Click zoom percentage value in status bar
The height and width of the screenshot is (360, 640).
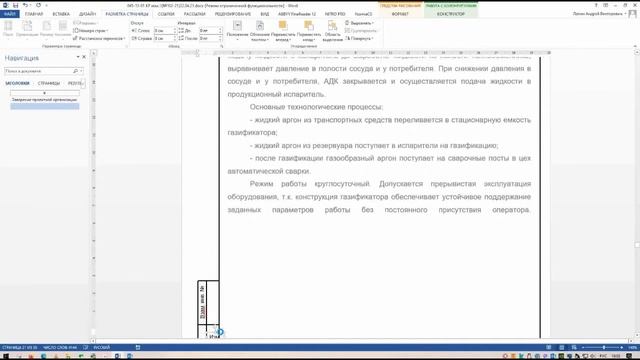(x=633, y=347)
